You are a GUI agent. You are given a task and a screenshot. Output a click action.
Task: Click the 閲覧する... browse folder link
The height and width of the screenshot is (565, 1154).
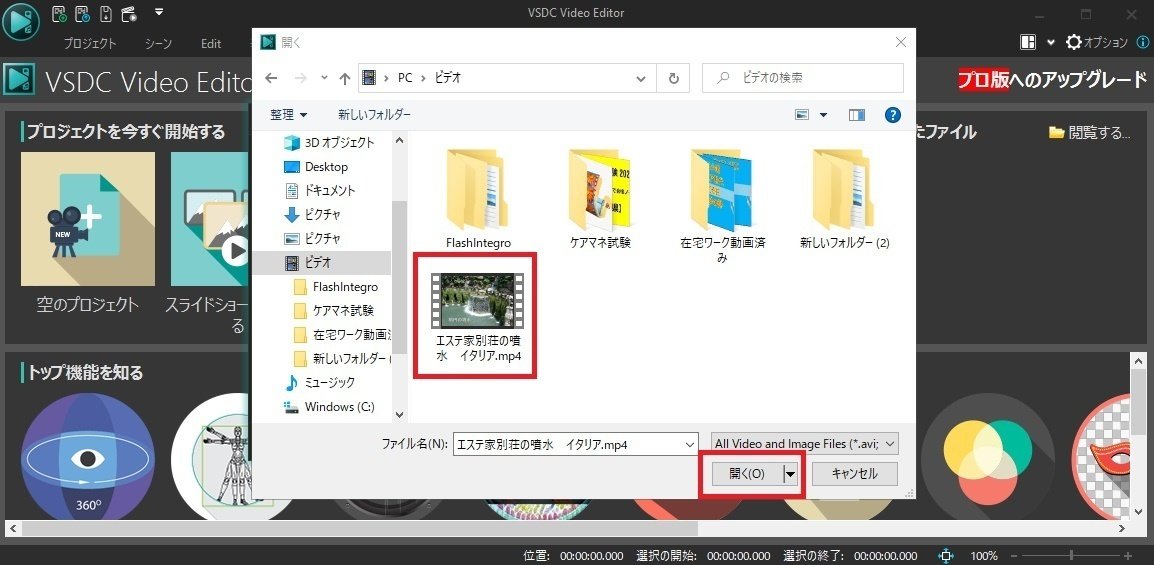pyautogui.click(x=1090, y=132)
